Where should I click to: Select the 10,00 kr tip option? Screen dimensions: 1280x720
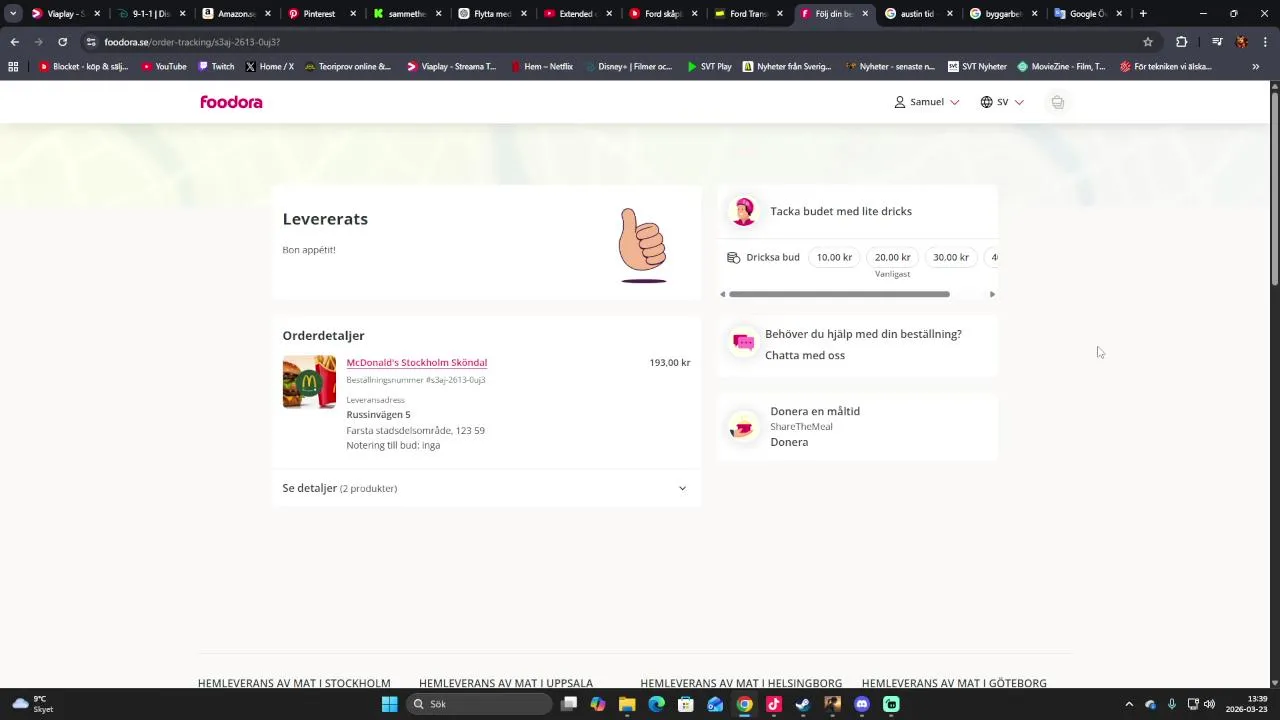click(834, 257)
